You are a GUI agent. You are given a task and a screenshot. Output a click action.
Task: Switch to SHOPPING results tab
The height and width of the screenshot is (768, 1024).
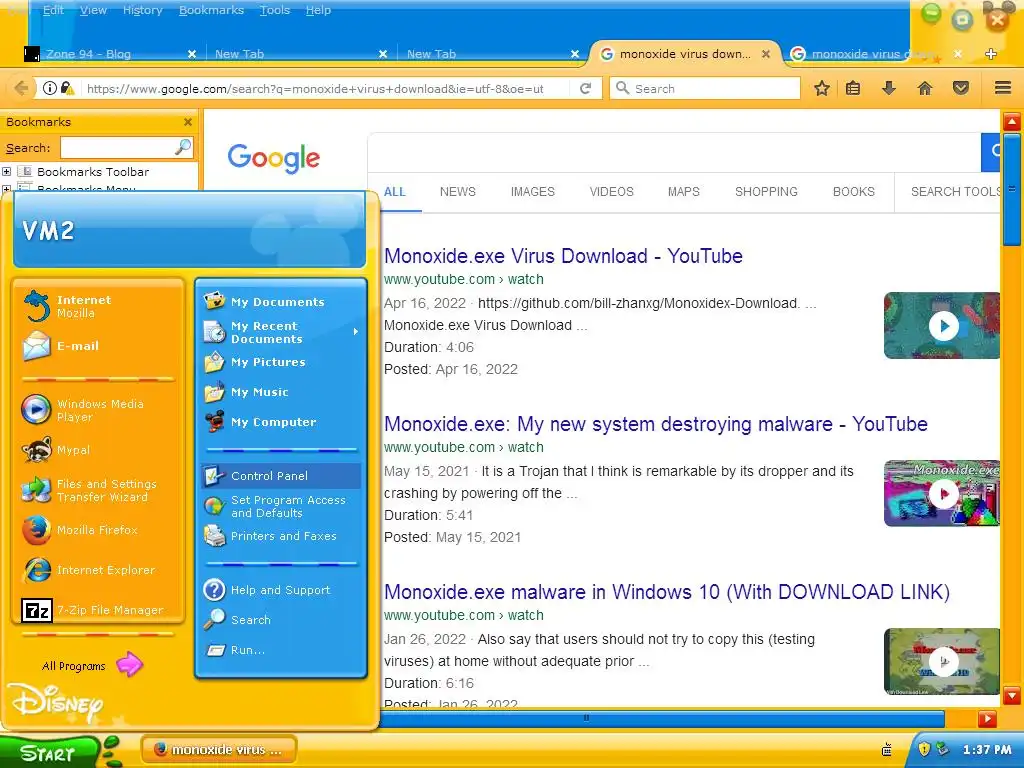(766, 191)
